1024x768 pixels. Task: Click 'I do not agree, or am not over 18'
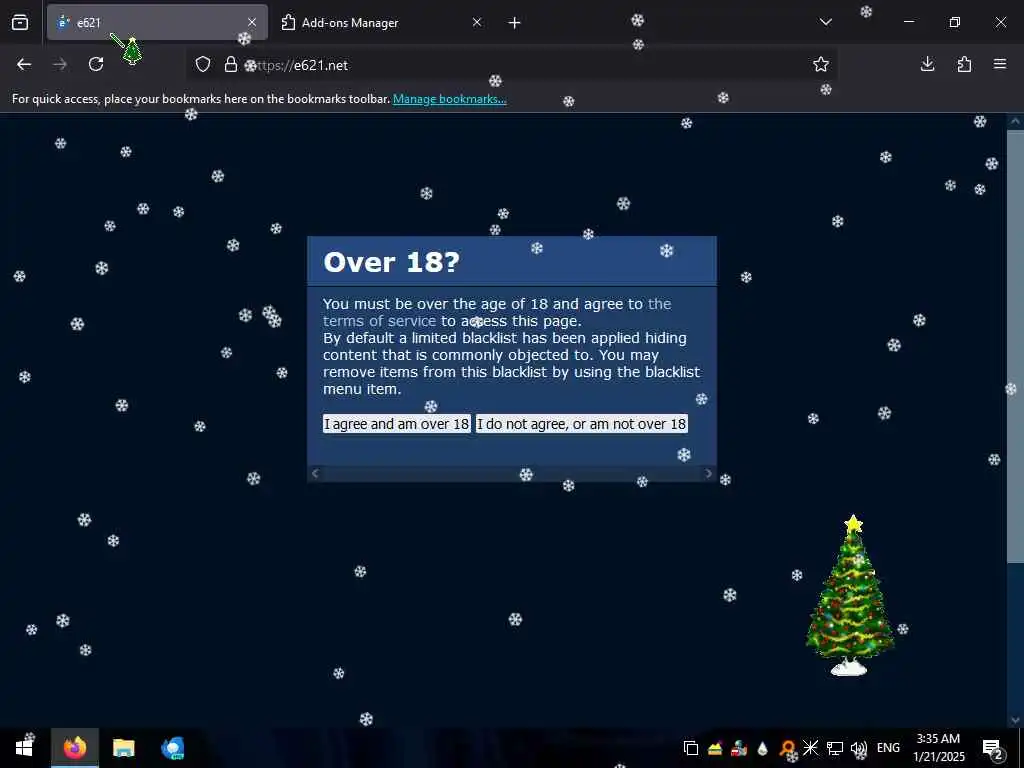(x=581, y=424)
